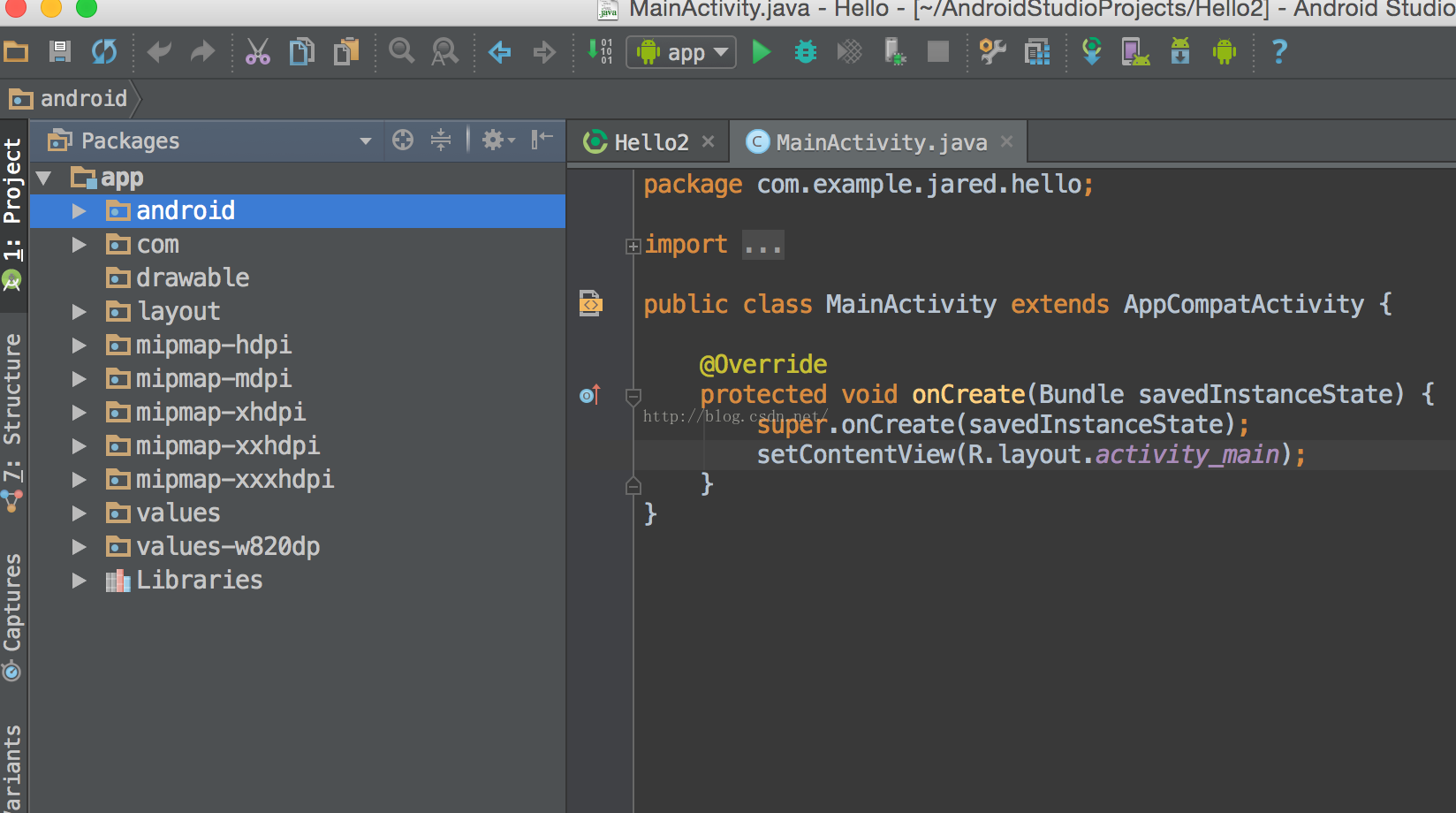Open Replace with the magnifier-A icon
The height and width of the screenshot is (813, 1456).
coord(445,52)
